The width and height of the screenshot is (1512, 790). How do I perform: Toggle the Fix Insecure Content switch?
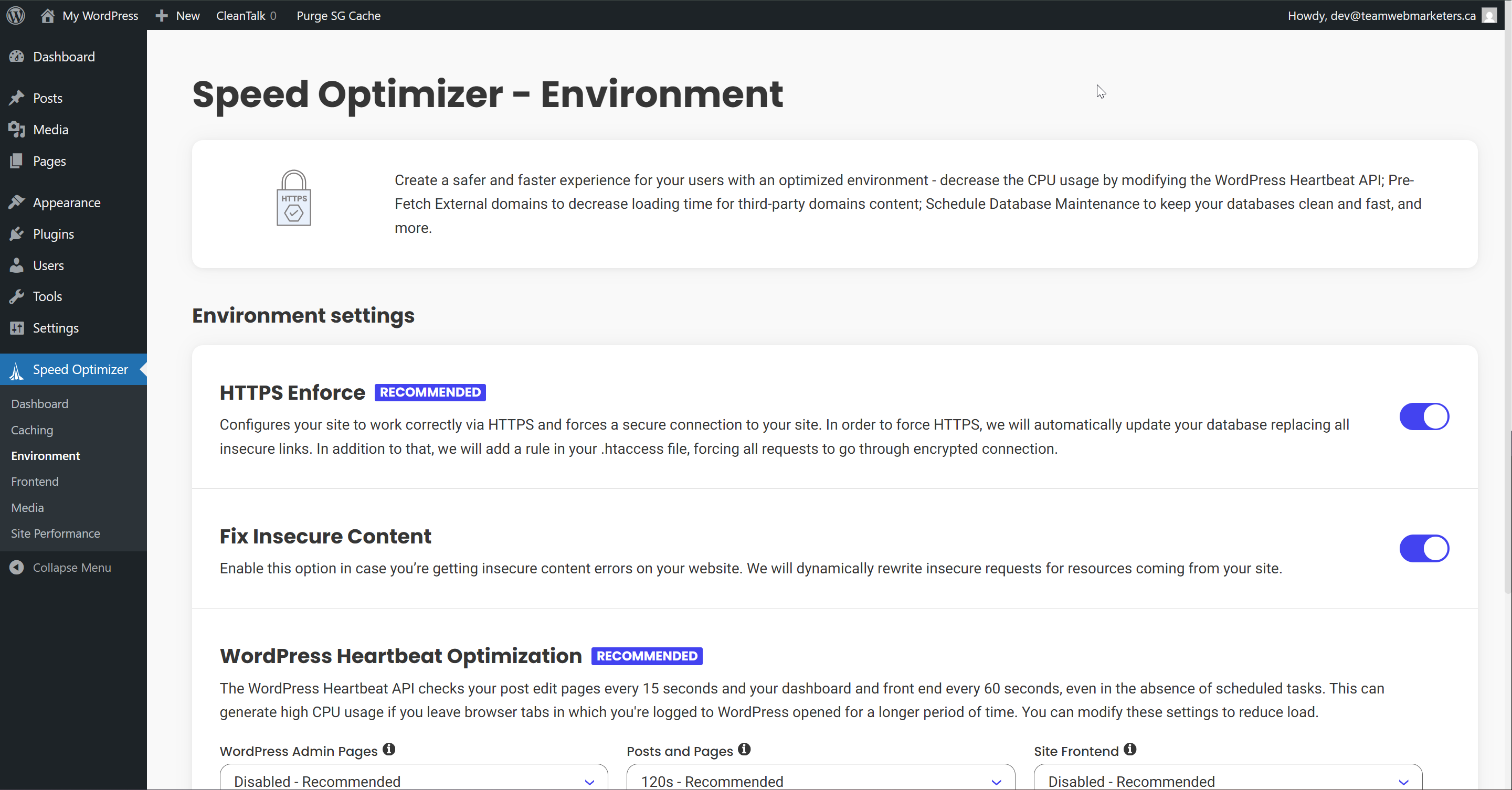click(x=1424, y=548)
